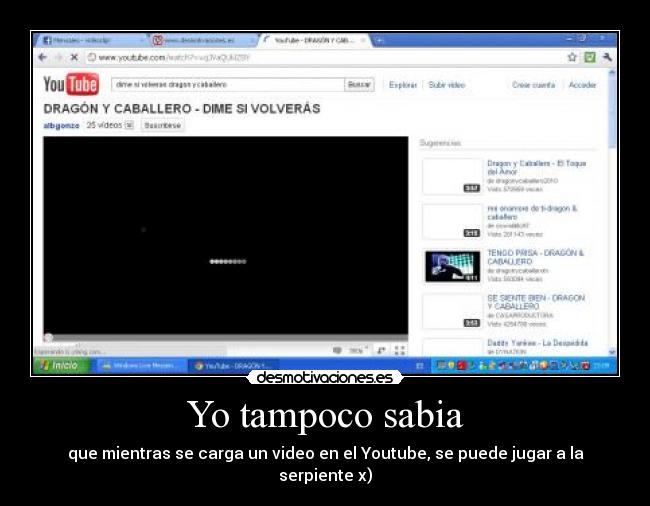Open a new tab with plus button
The width and height of the screenshot is (650, 506).
tap(379, 40)
